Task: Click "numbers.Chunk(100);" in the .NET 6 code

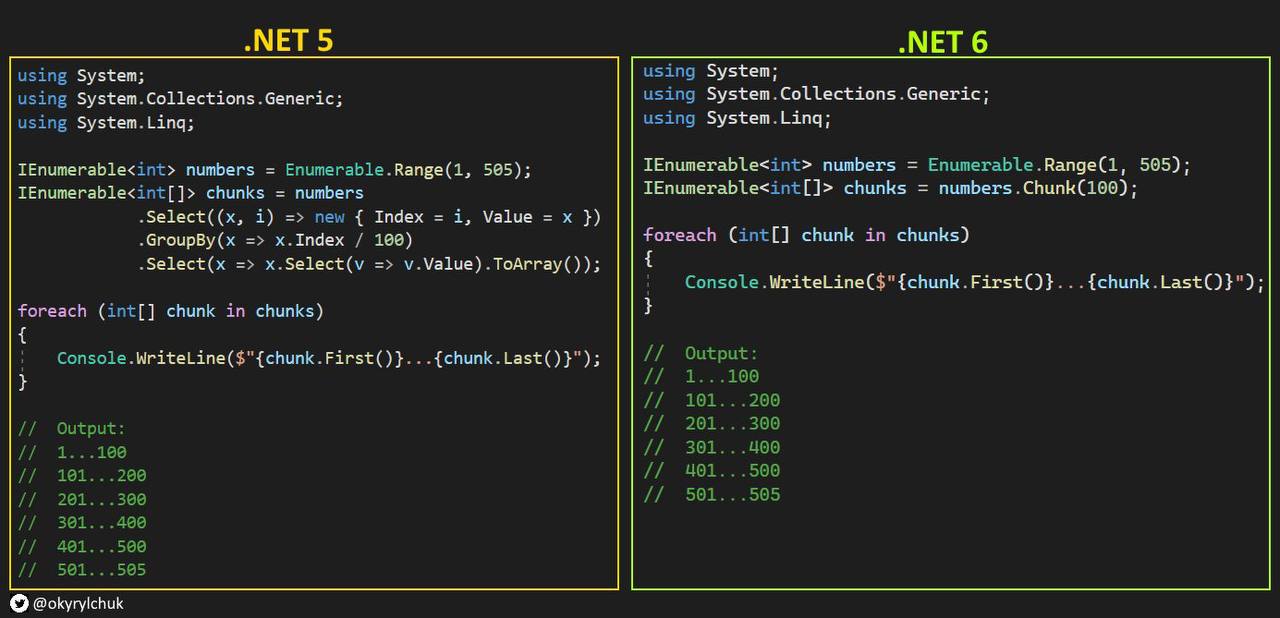Action: click(1038, 188)
